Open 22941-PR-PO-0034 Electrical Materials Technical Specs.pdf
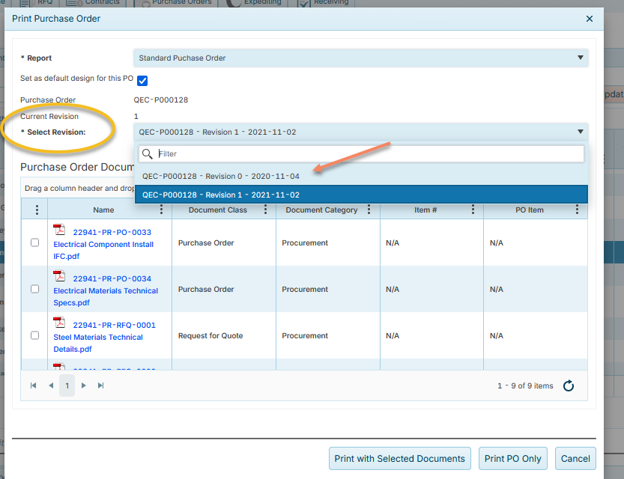Screen dimensions: 624x479 click(106, 291)
